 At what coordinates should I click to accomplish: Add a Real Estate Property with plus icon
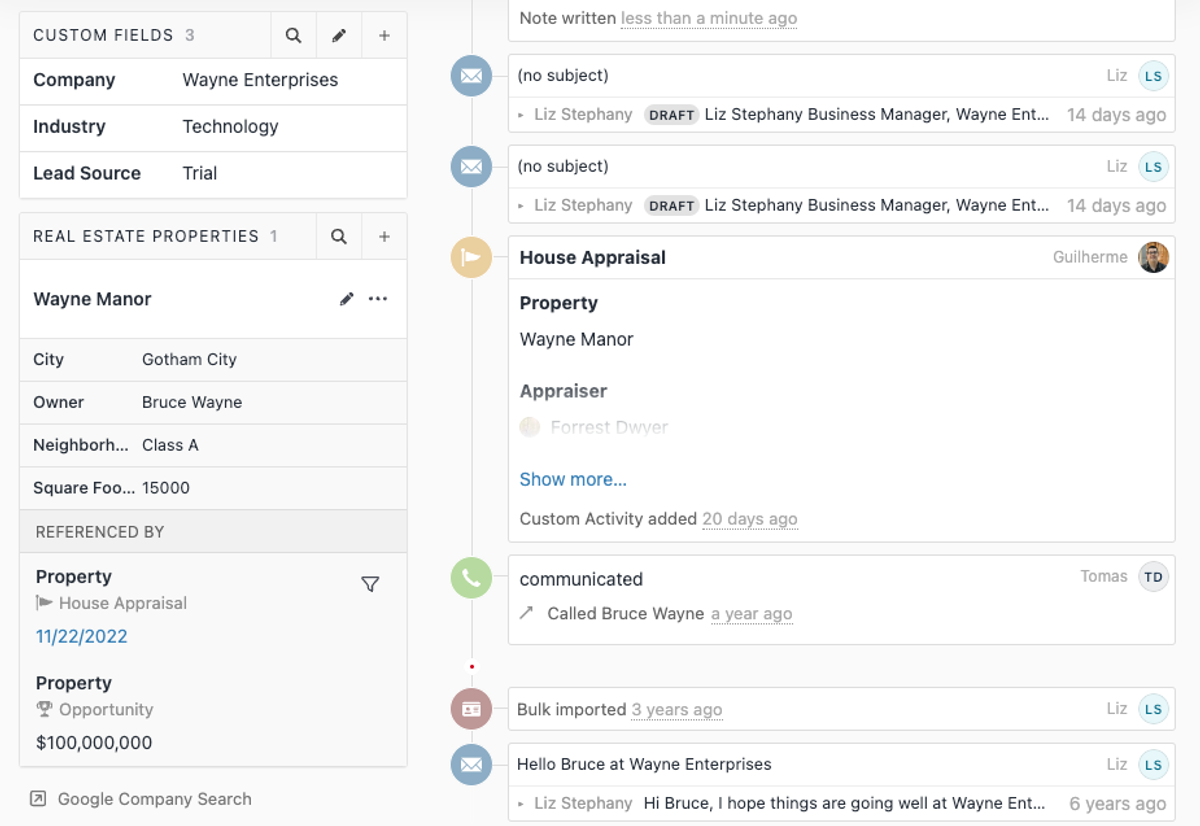[384, 236]
